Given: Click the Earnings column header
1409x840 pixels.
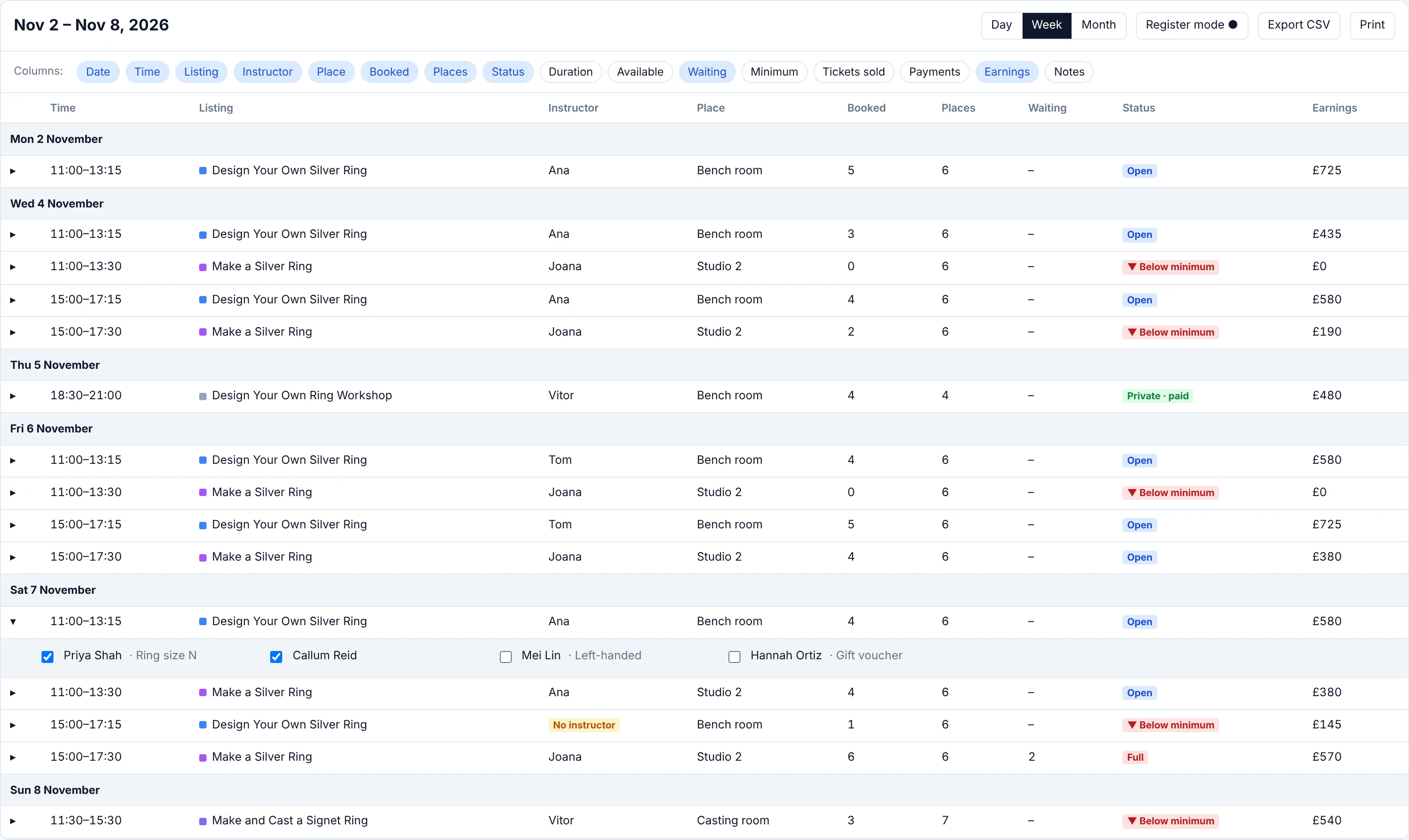Looking at the screenshot, I should point(1334,107).
